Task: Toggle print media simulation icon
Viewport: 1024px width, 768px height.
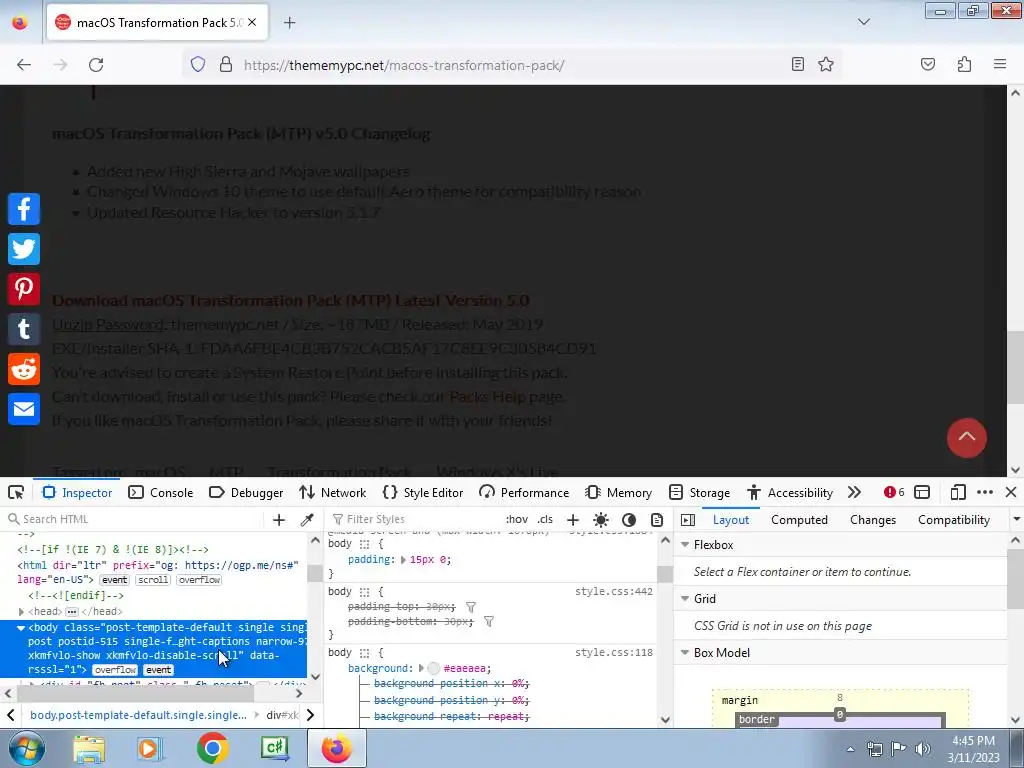Action: pos(657,519)
